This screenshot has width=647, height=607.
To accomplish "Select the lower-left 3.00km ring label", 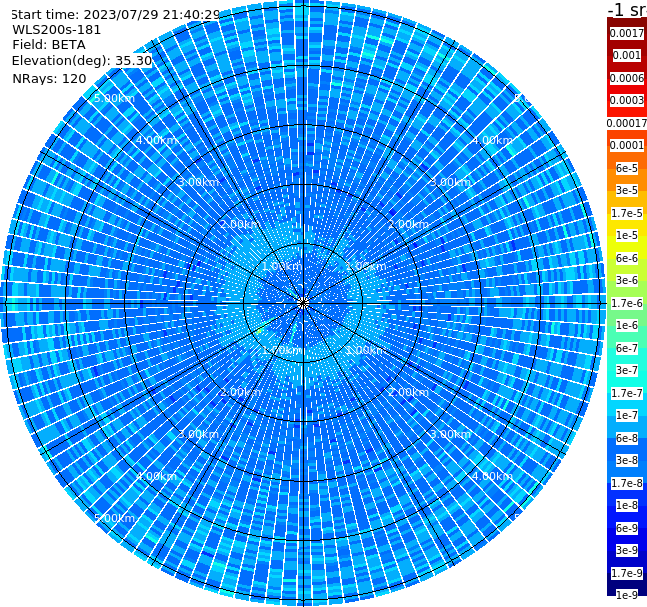I will pyautogui.click(x=198, y=434).
